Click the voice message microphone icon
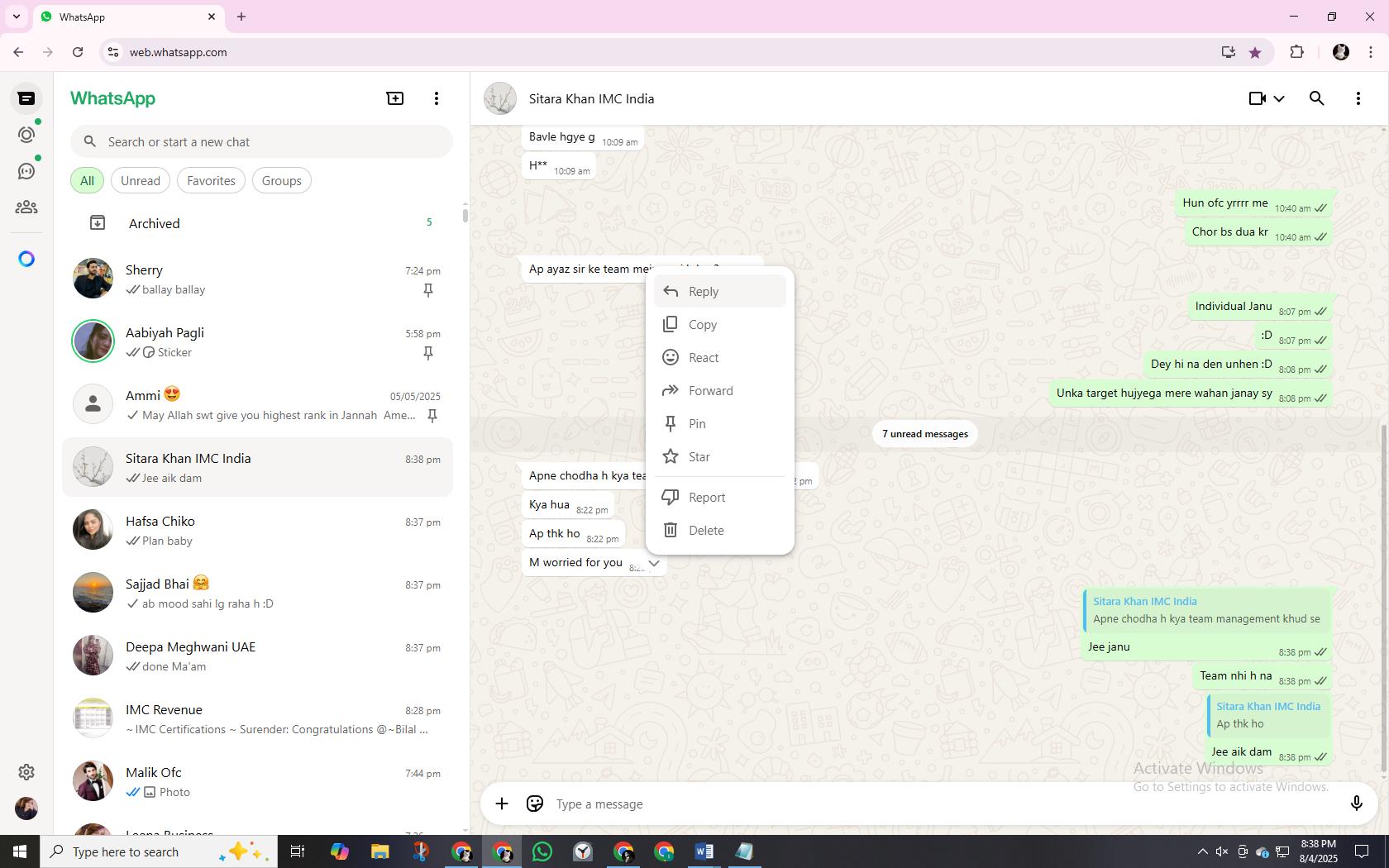Image resolution: width=1389 pixels, height=868 pixels. click(x=1356, y=804)
